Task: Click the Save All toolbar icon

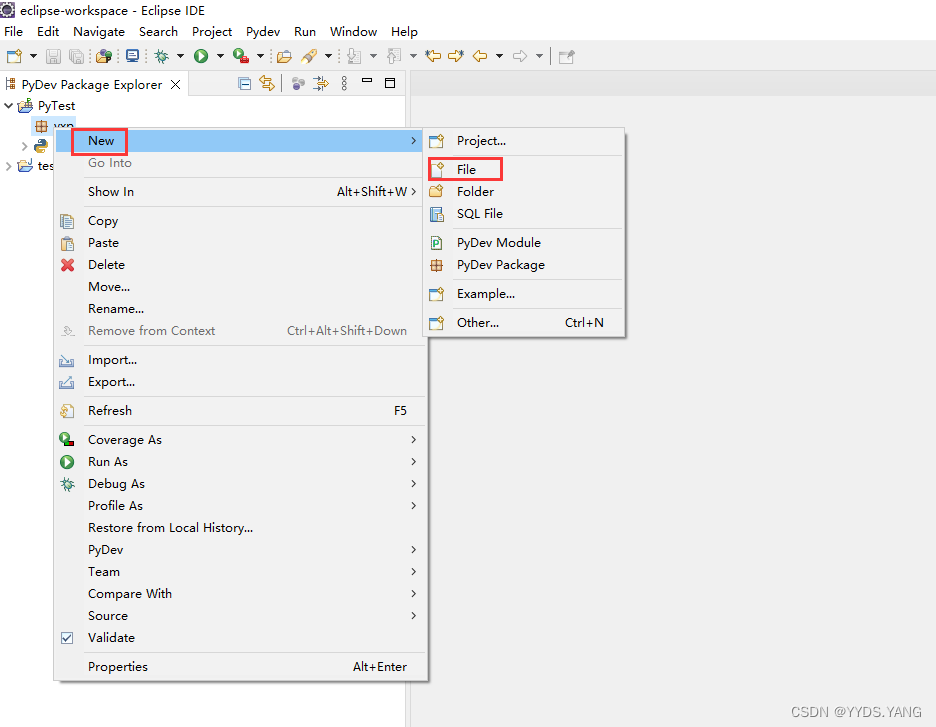Action: click(76, 56)
